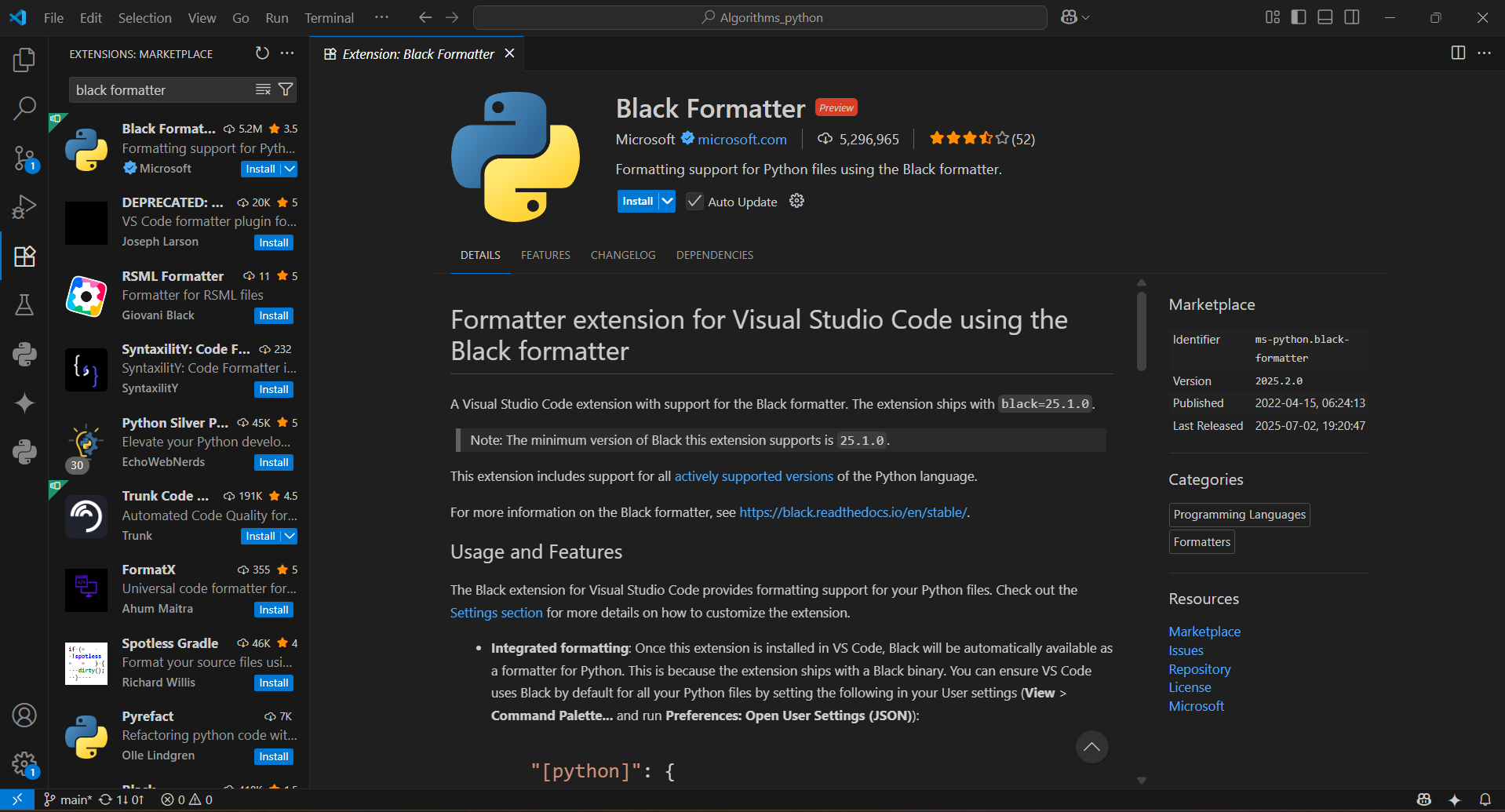Toggle the bottom panel visibility
The height and width of the screenshot is (812, 1505).
(x=1325, y=17)
